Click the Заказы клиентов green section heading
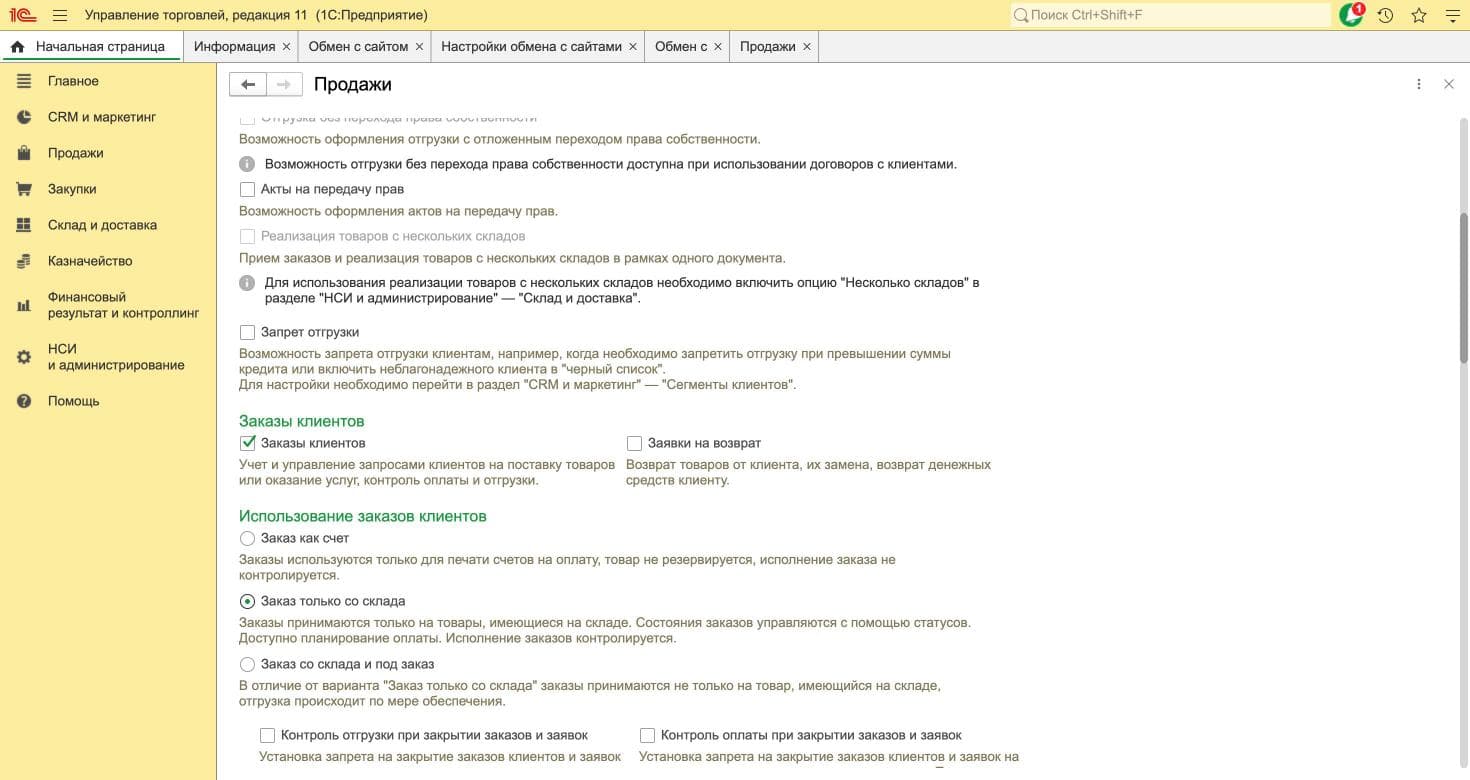 (x=301, y=421)
